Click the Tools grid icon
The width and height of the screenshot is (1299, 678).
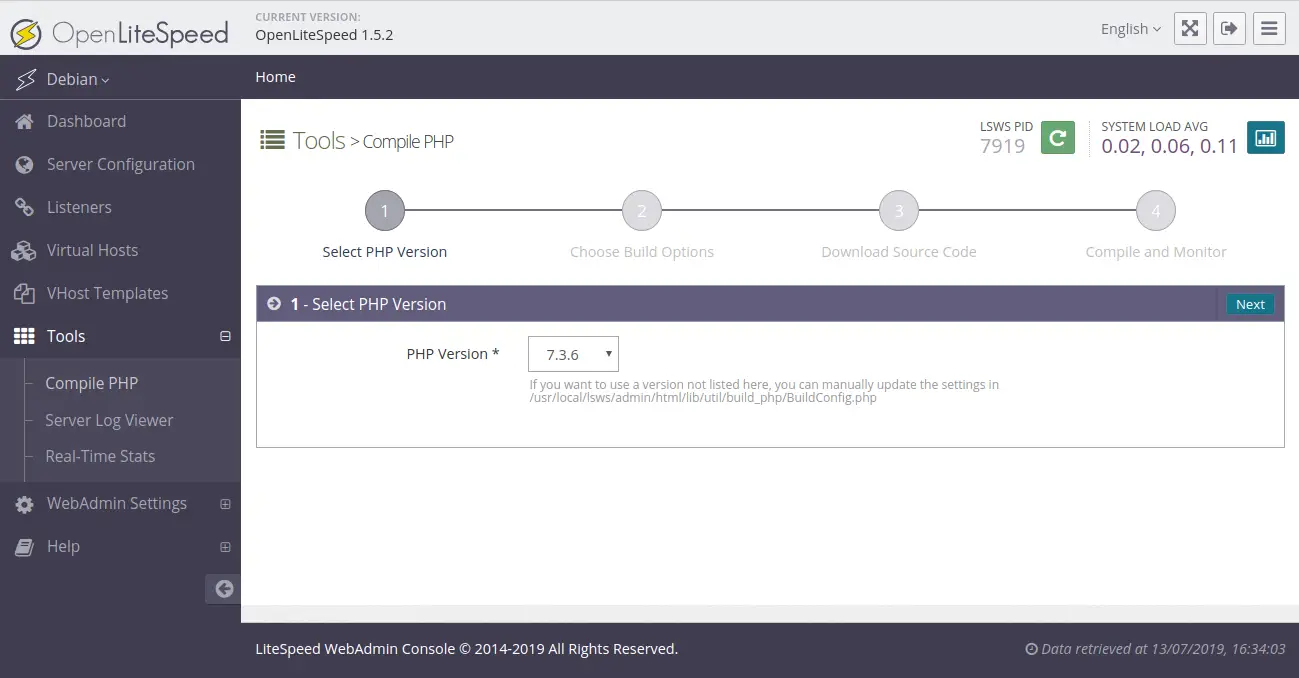[24, 336]
